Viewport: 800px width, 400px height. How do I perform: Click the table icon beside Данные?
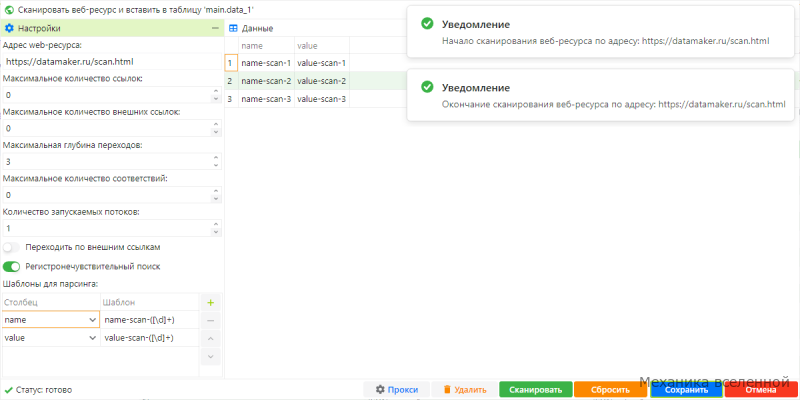coord(233,29)
